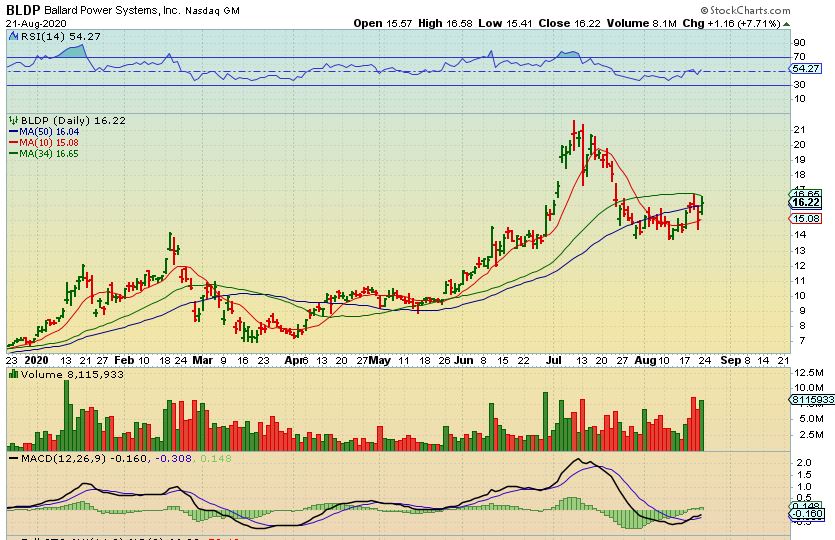This screenshot has width=835, height=540.
Task: Click the 70 level on RSI axis
Action: [x=799, y=57]
